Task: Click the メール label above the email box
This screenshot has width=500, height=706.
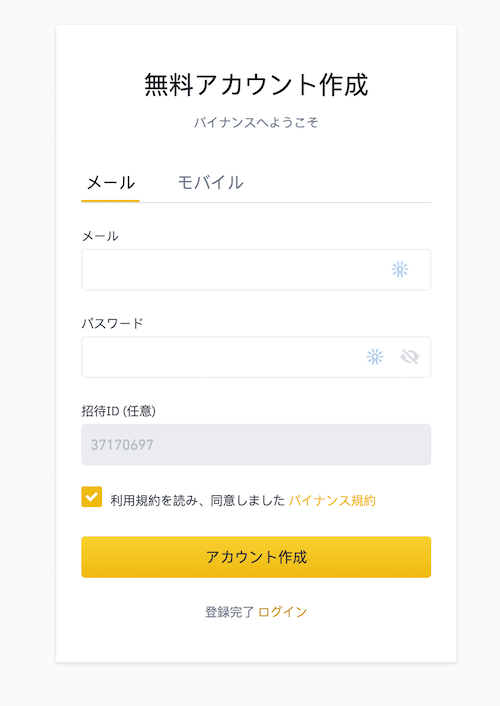Action: tap(100, 236)
